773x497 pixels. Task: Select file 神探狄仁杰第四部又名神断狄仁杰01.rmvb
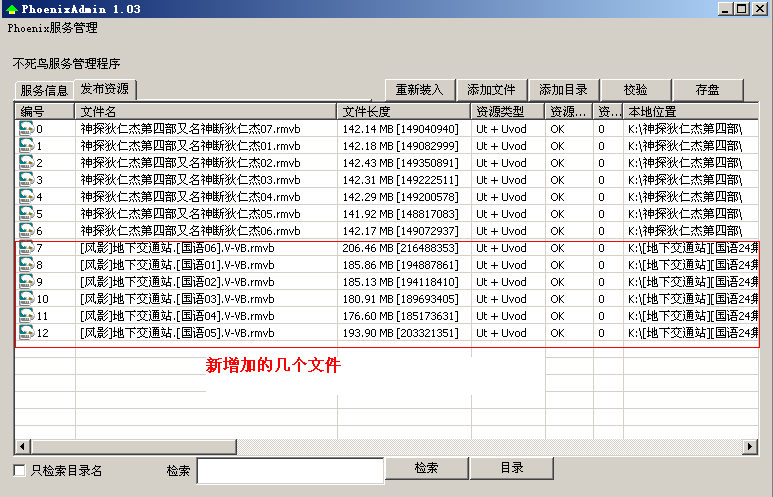click(x=190, y=146)
